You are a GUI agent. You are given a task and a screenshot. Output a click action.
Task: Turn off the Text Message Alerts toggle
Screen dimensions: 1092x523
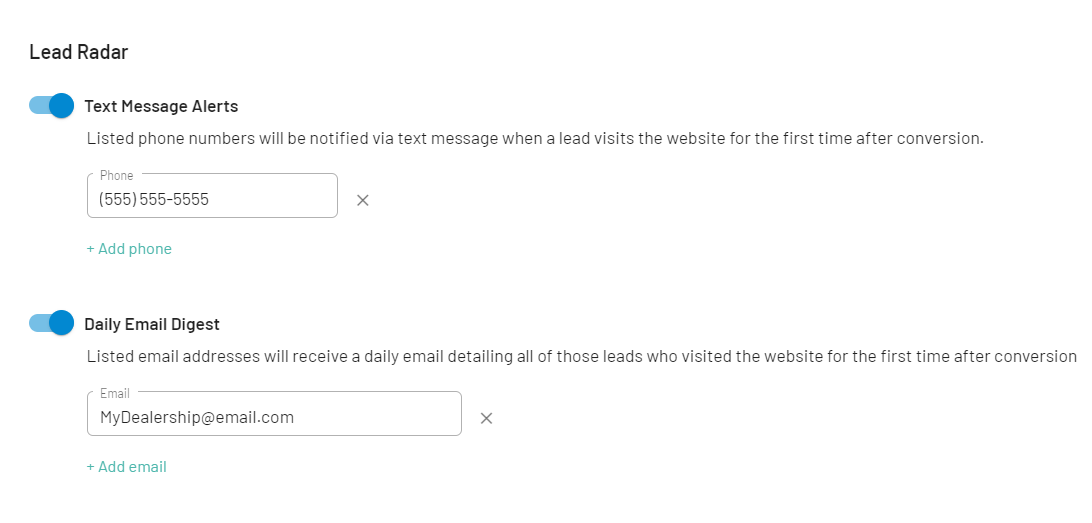(51, 105)
